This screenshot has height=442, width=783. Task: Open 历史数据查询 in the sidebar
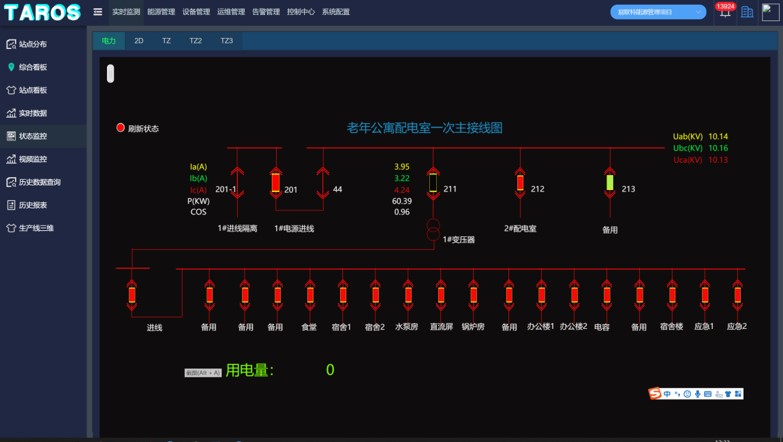[x=39, y=182]
